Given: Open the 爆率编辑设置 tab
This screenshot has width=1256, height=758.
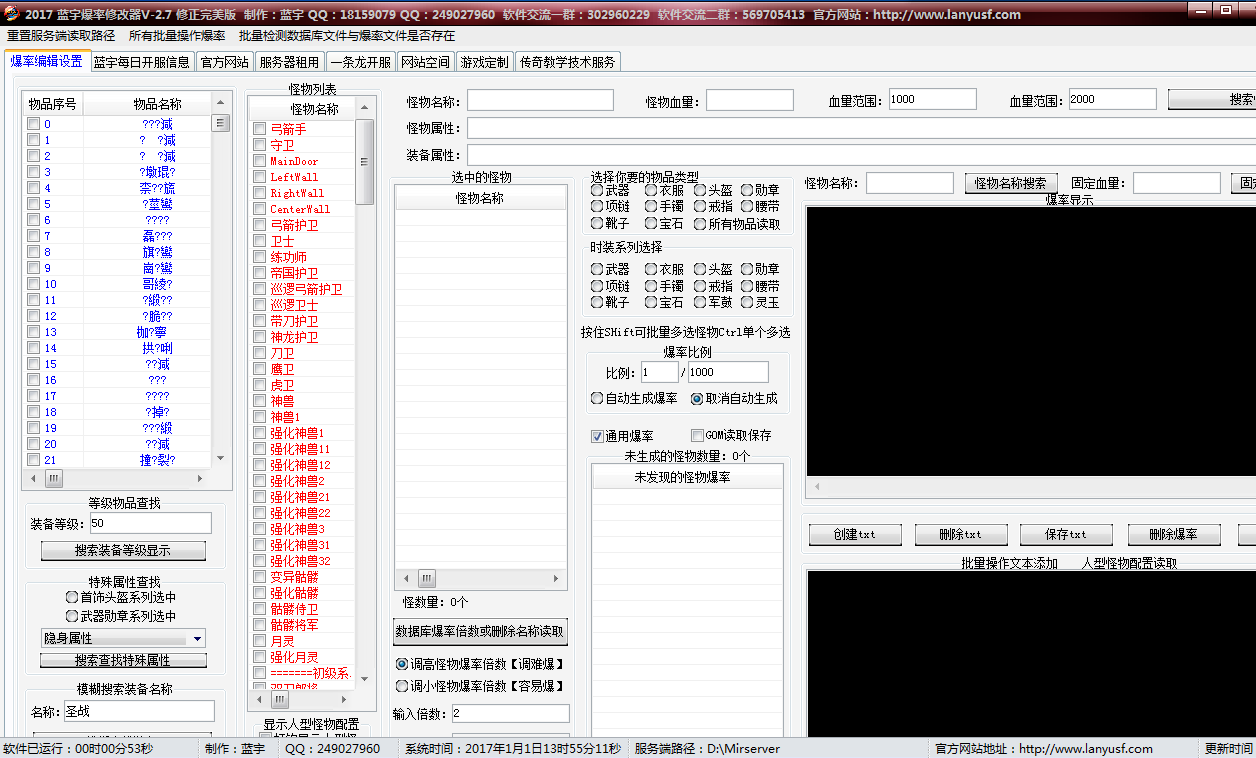Looking at the screenshot, I should tap(46, 61).
